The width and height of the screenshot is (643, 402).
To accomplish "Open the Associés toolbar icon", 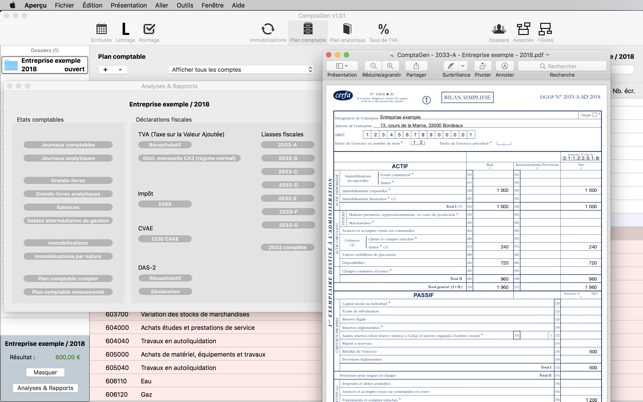I will pyautogui.click(x=523, y=29).
